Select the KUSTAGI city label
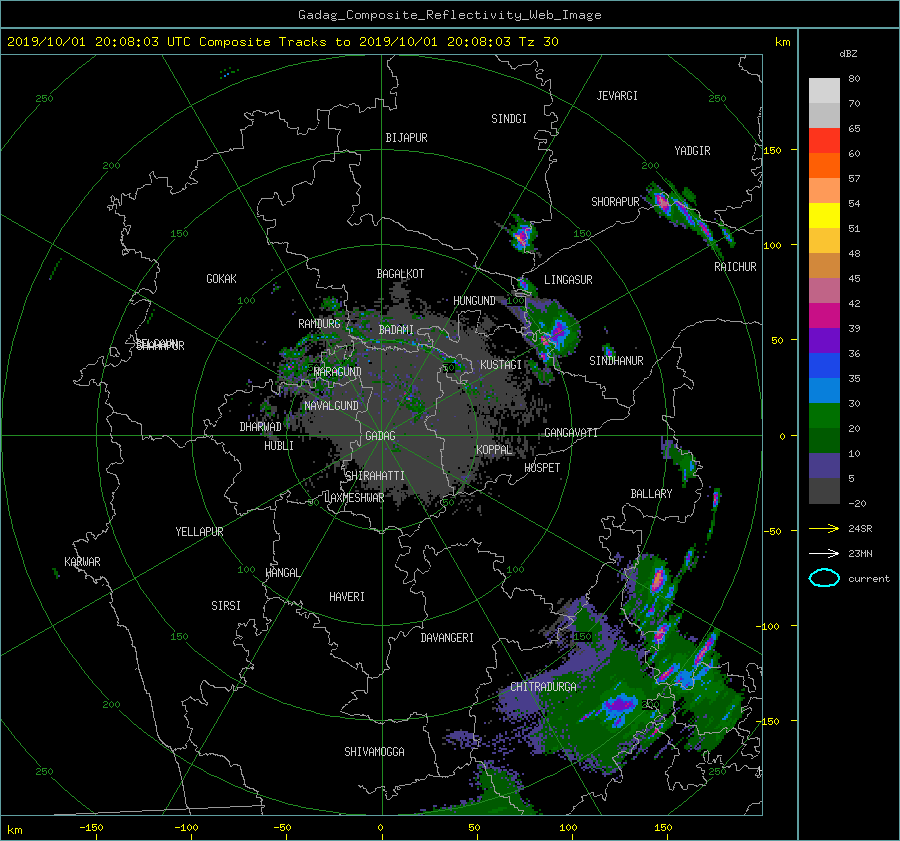The image size is (900, 841). 501,365
